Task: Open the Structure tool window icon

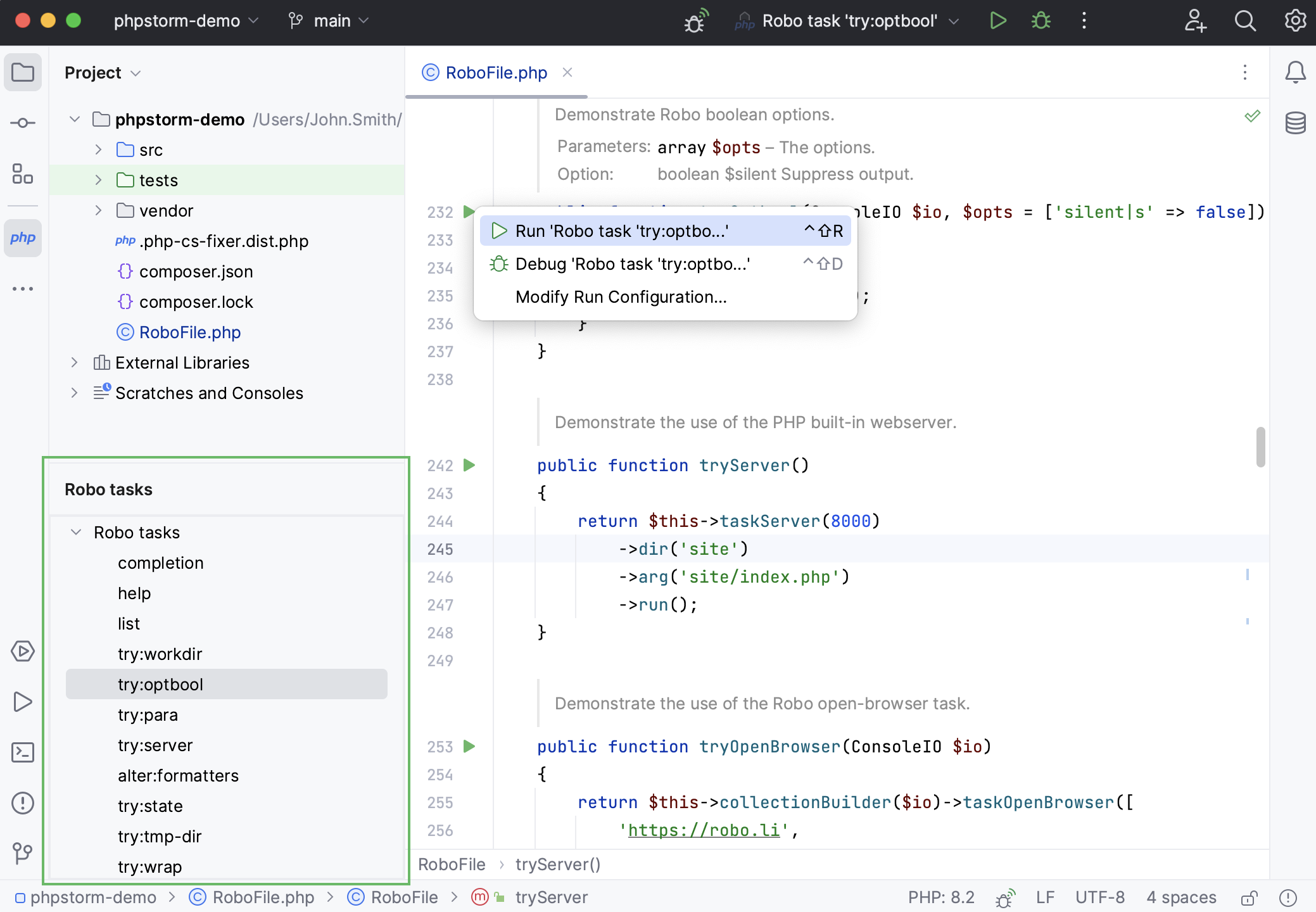Action: [23, 174]
